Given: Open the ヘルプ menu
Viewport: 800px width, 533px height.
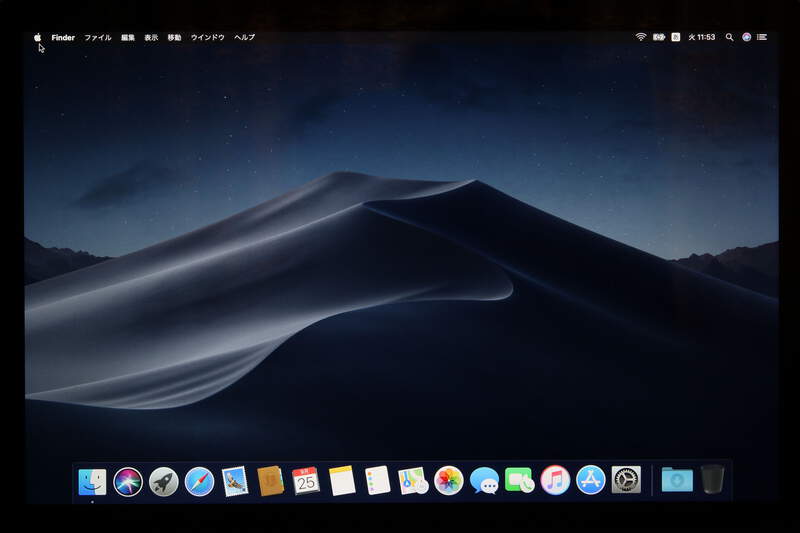Looking at the screenshot, I should tap(244, 37).
